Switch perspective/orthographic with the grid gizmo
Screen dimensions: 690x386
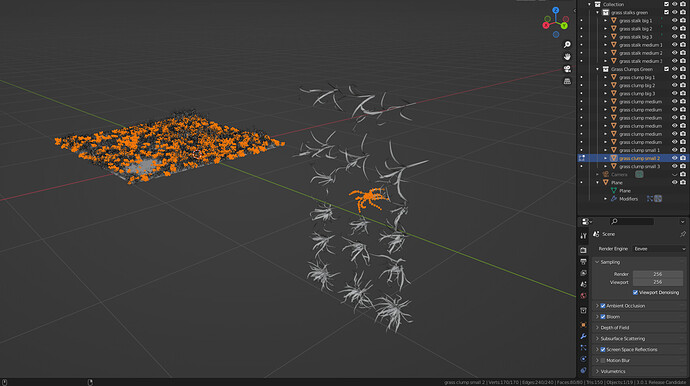pyautogui.click(x=567, y=81)
